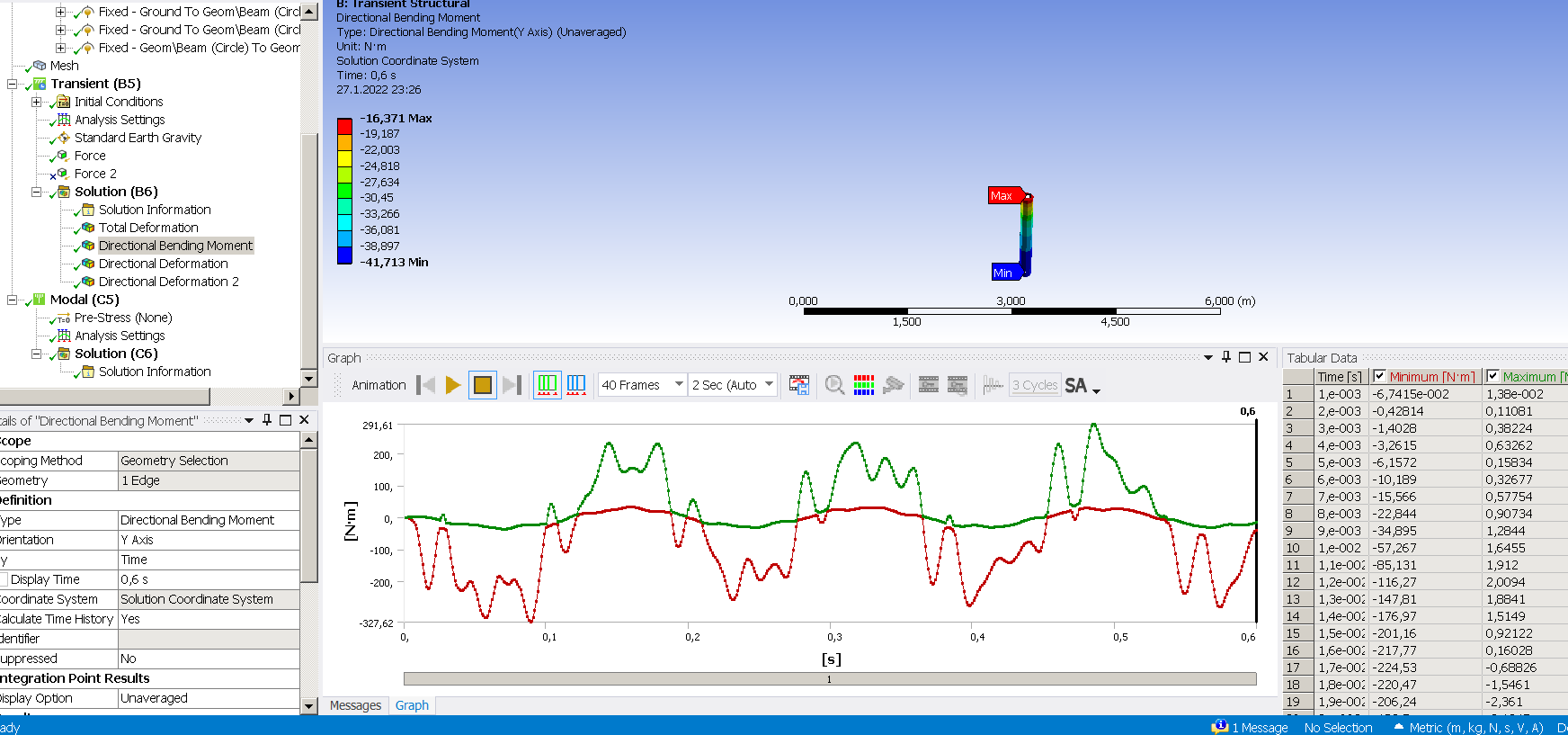Click the Initial Conditions folder icon

63,102
